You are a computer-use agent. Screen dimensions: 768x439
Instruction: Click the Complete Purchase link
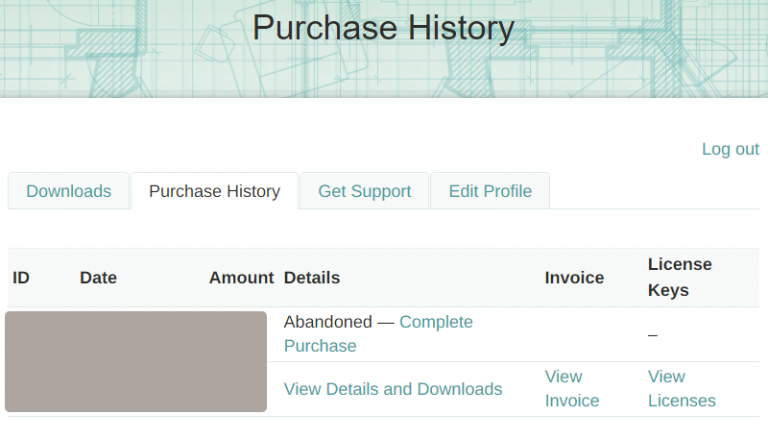[435, 323]
